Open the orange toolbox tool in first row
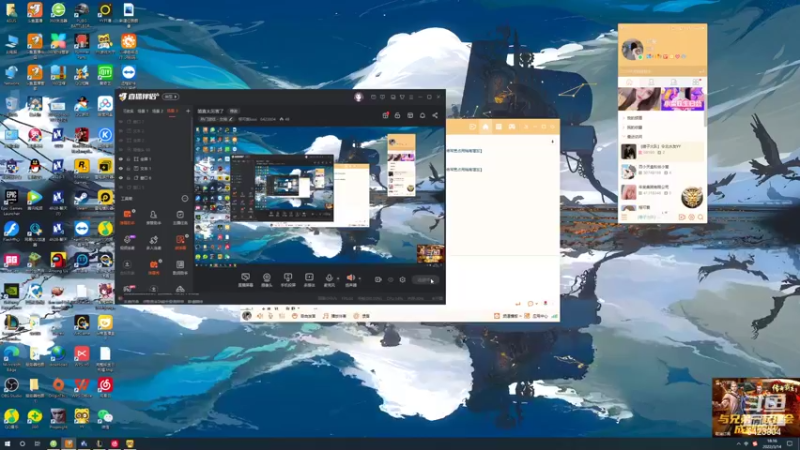The image size is (800, 450). pyautogui.click(x=127, y=216)
